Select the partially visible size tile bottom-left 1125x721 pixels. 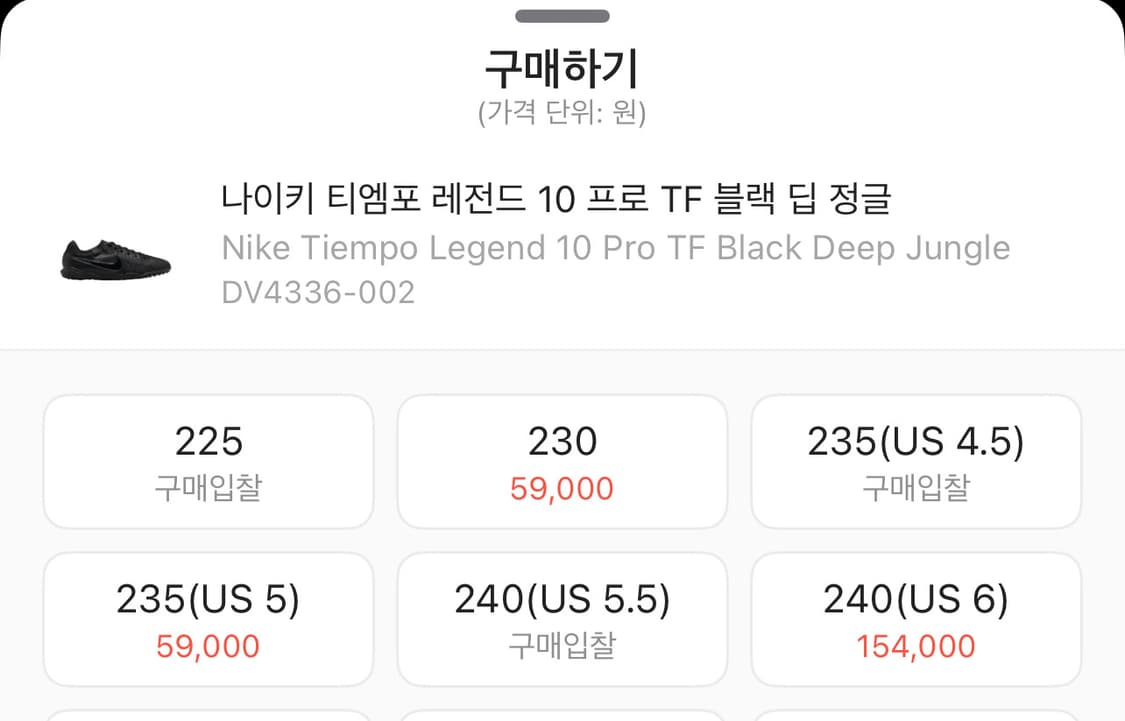tap(207, 715)
